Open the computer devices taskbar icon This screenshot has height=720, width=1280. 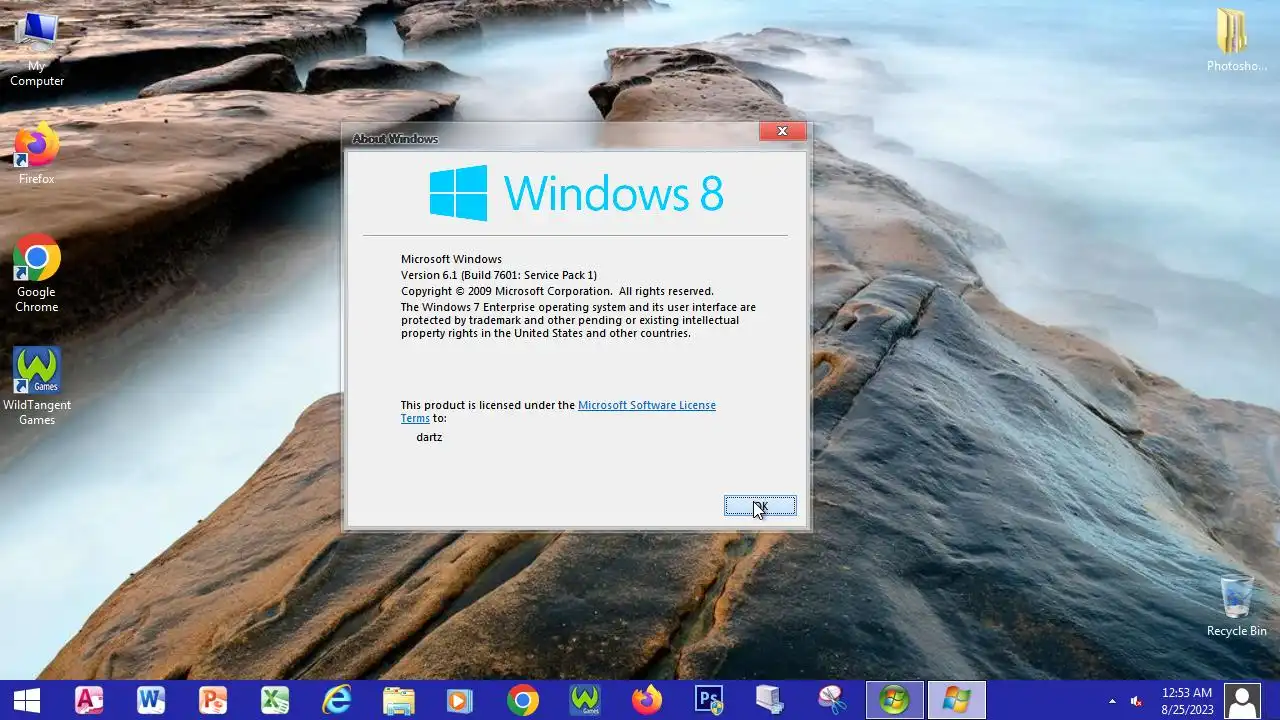[770, 700]
